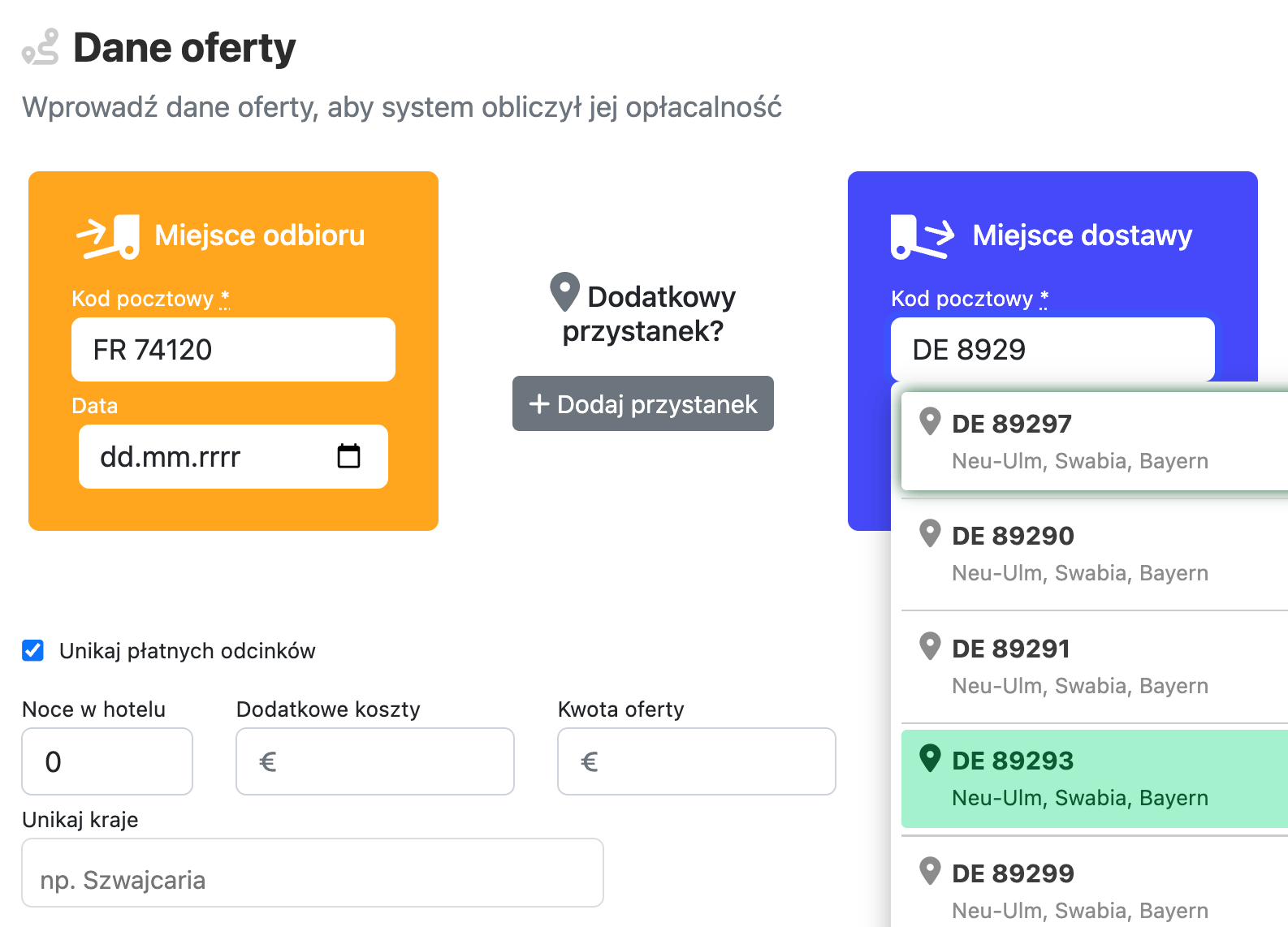Focus the pickup postal code field FR 74120
The image size is (1288, 927).
(x=233, y=349)
